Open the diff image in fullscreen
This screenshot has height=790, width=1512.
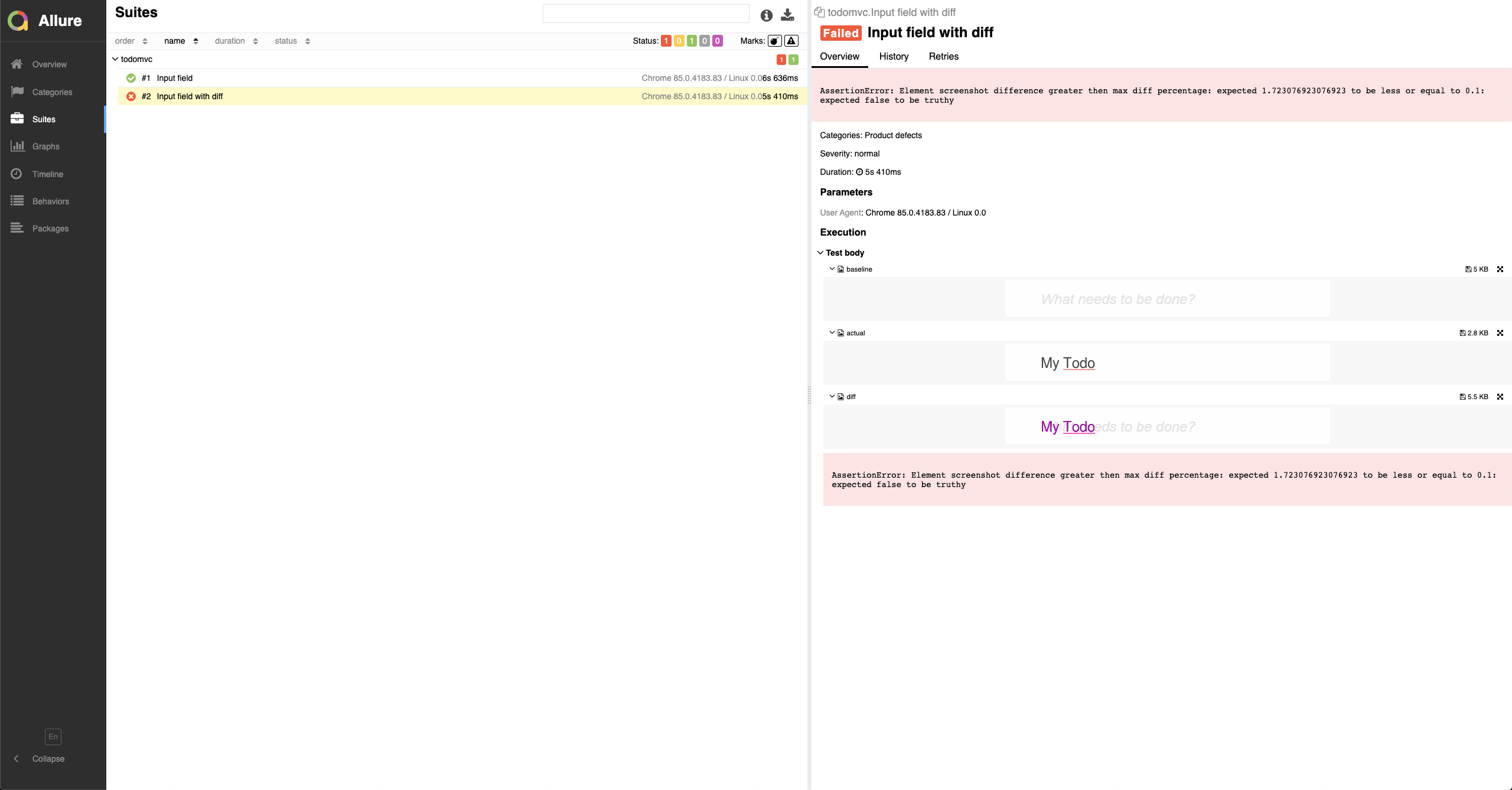tap(1500, 397)
